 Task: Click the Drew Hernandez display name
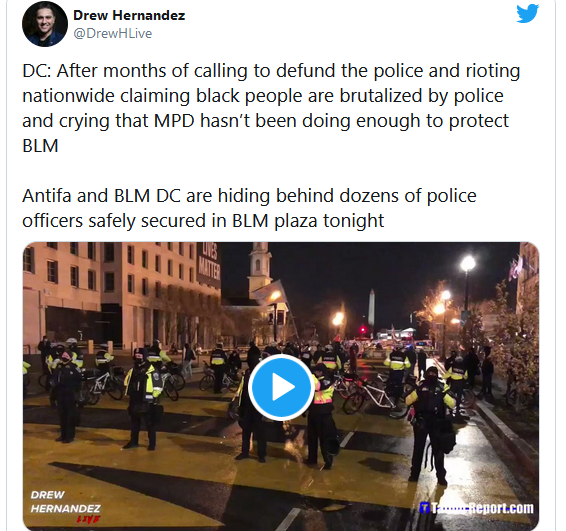click(x=129, y=15)
